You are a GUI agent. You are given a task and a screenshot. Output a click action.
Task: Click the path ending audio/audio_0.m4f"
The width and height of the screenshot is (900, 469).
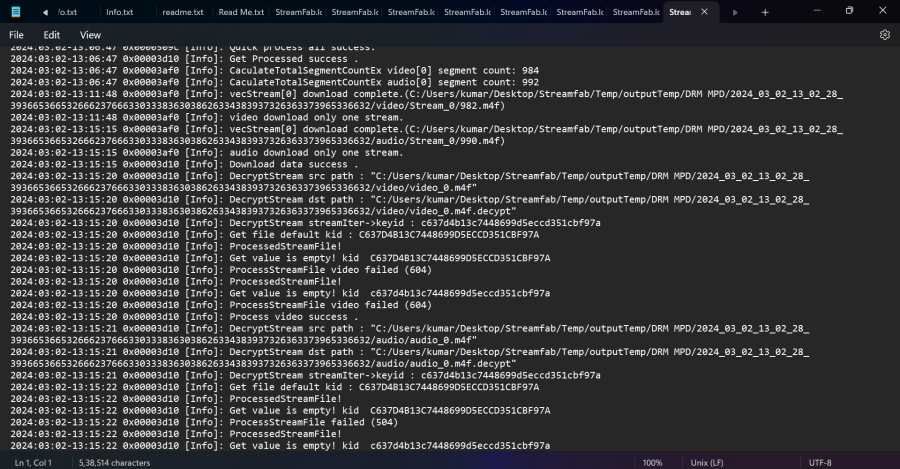tap(243, 340)
